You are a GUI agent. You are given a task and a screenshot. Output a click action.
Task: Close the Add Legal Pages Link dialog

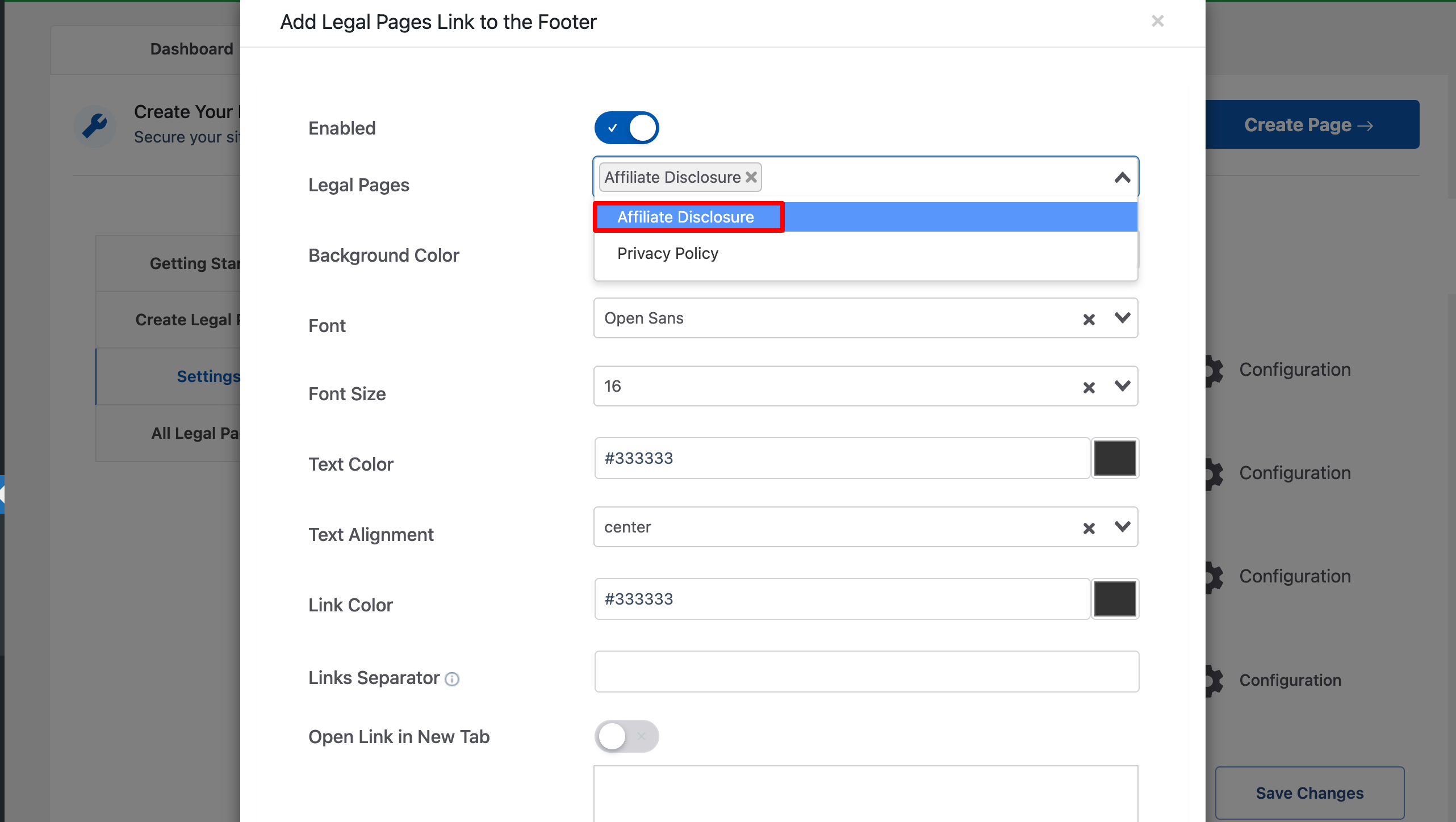[x=1157, y=21]
